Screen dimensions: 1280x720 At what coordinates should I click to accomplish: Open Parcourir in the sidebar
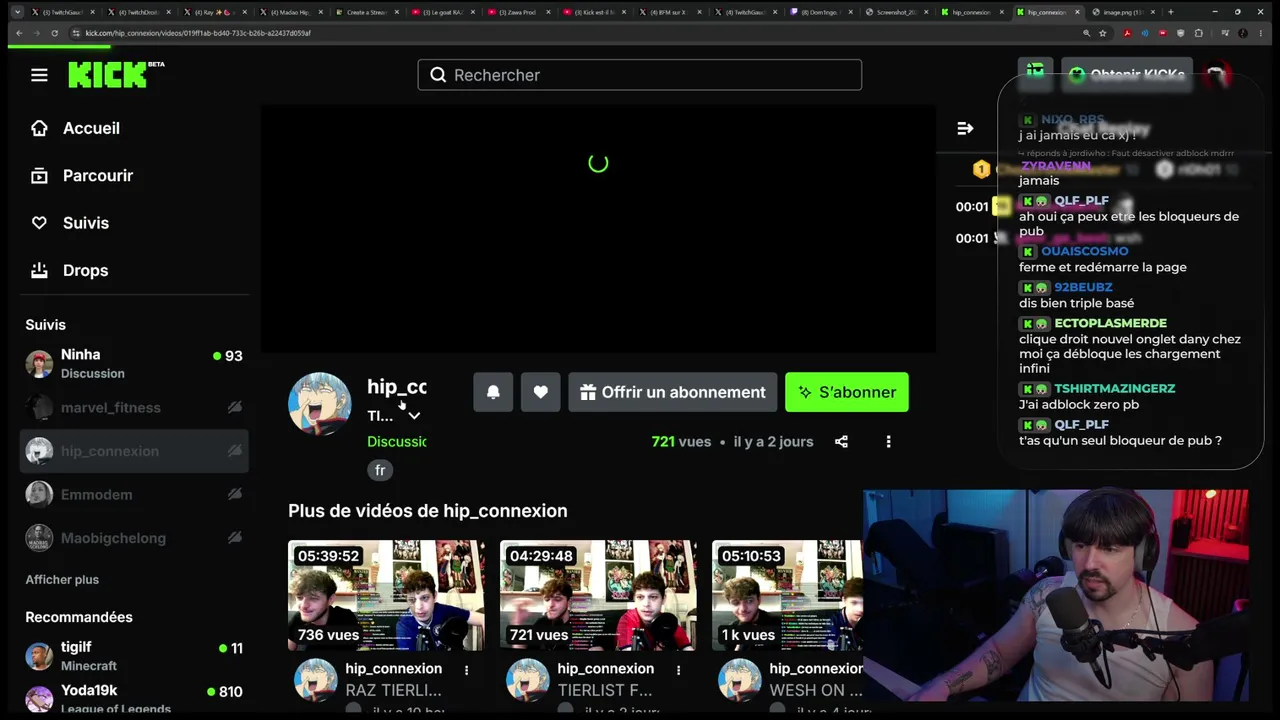98,176
